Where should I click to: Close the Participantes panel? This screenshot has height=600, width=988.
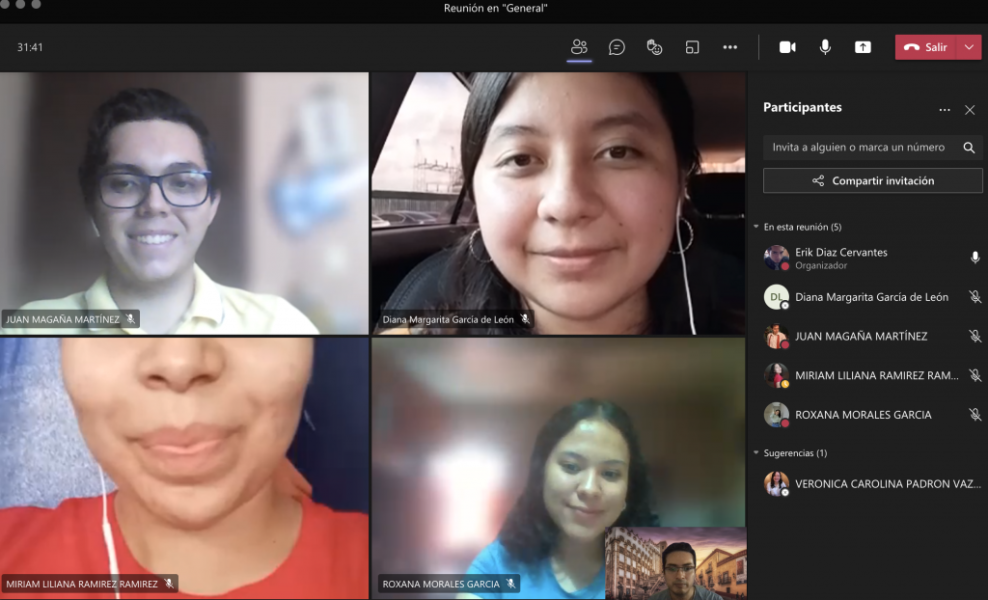[969, 109]
